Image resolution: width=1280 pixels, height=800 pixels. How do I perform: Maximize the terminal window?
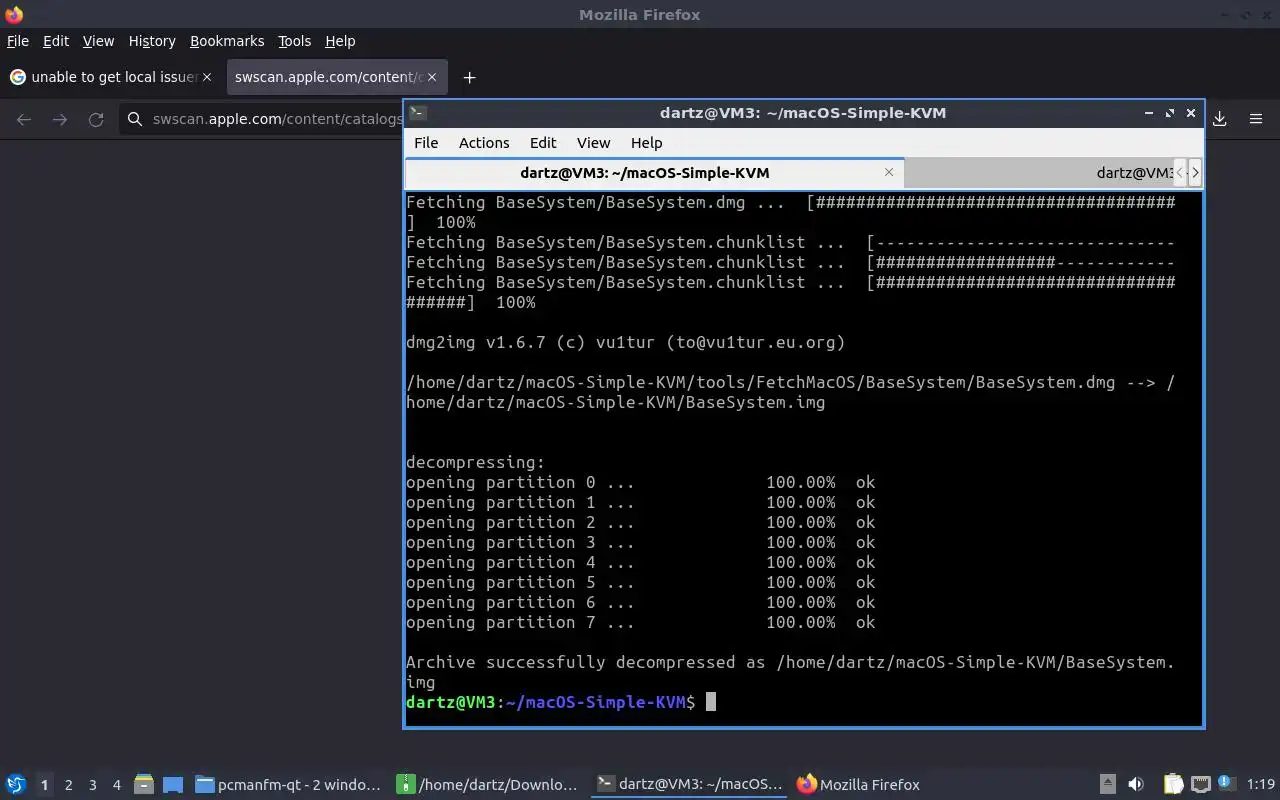coord(1170,113)
